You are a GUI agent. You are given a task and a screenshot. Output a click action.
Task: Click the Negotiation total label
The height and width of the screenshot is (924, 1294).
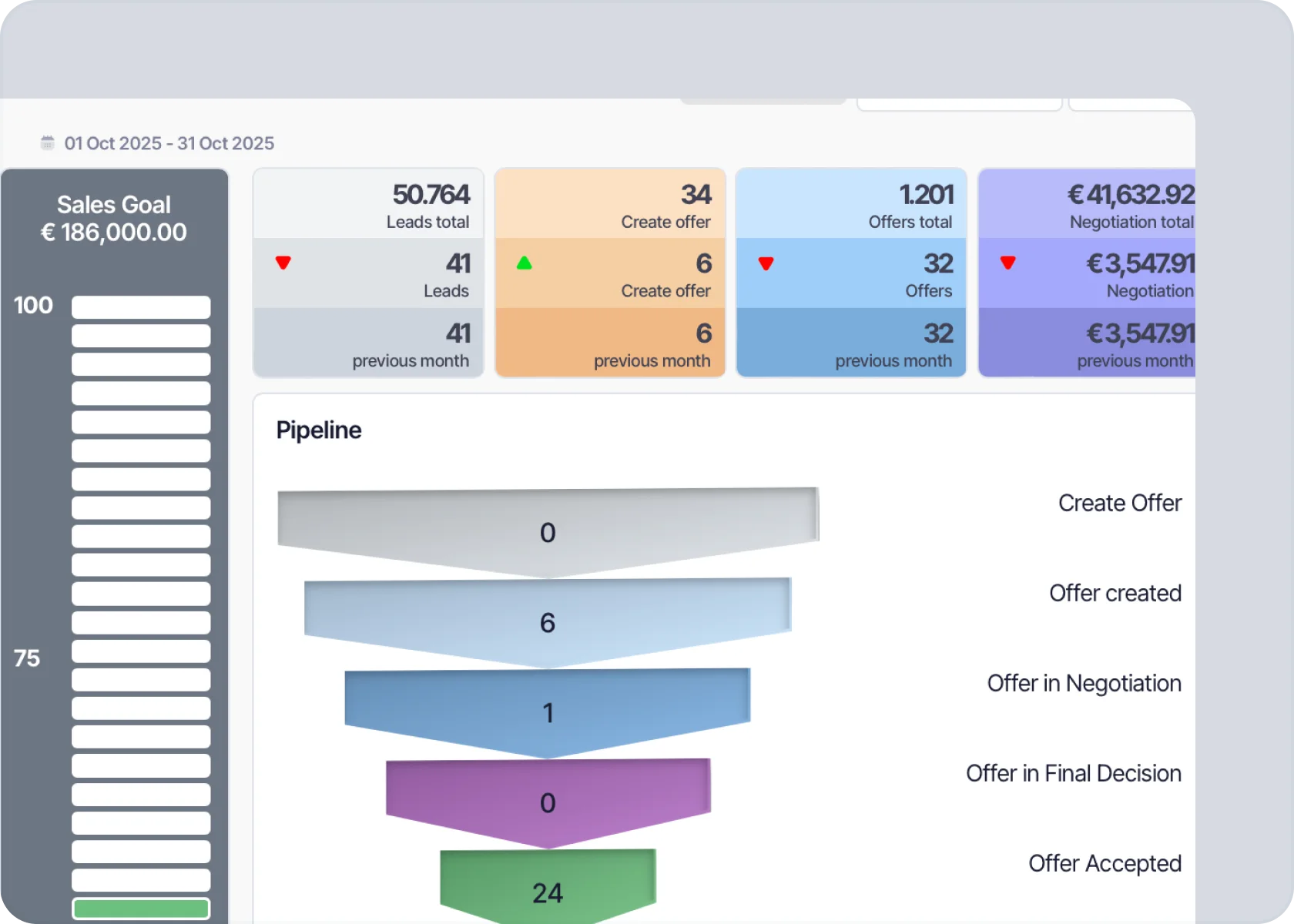pyautogui.click(x=1132, y=222)
